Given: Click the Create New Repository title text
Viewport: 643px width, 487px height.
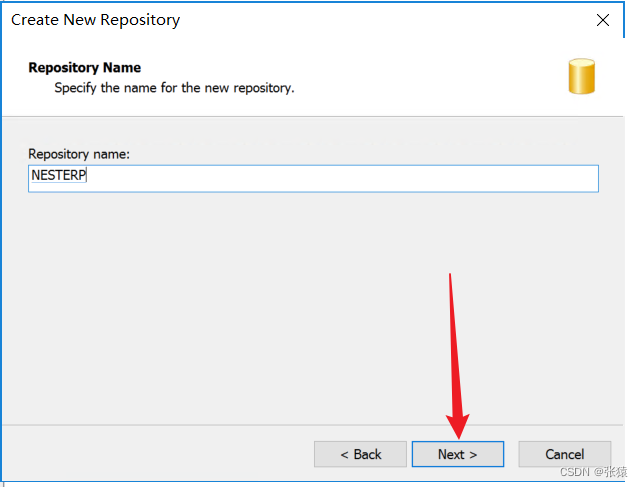Looking at the screenshot, I should (x=96, y=20).
